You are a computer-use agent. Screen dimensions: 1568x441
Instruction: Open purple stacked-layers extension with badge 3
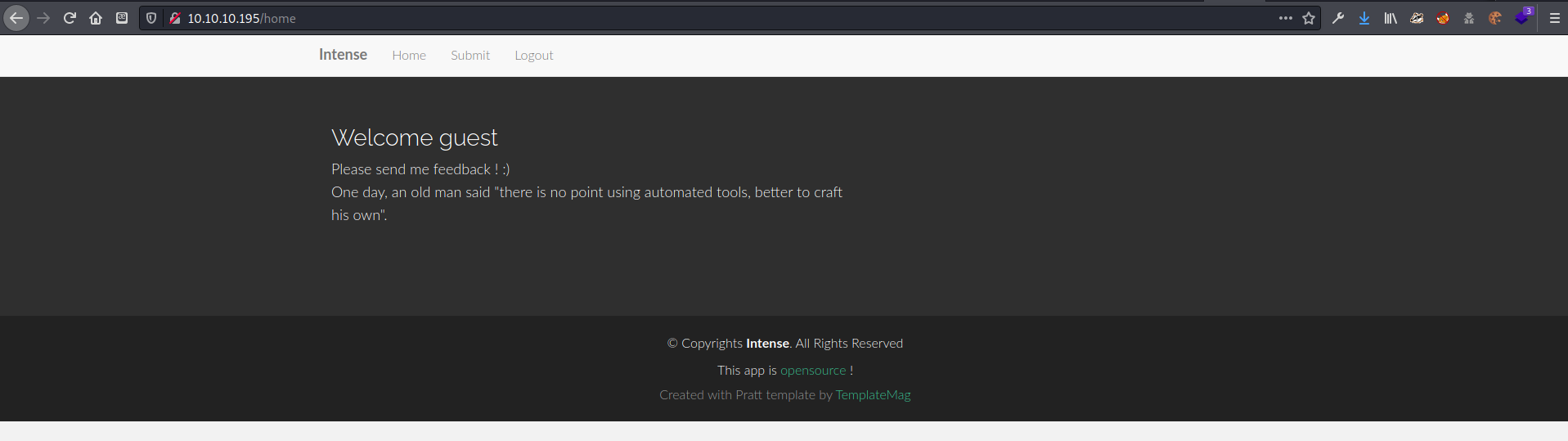pos(1521,18)
